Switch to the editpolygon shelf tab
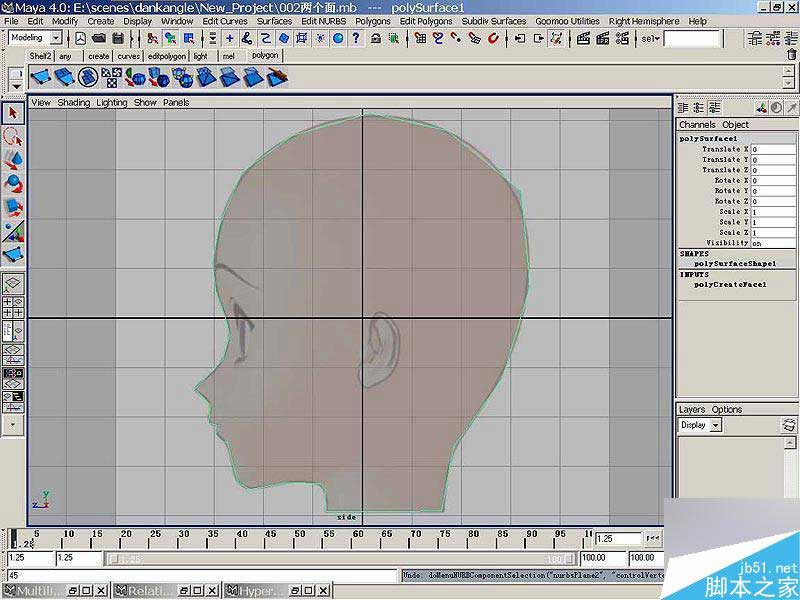Image resolution: width=800 pixels, height=600 pixels. [x=166, y=57]
